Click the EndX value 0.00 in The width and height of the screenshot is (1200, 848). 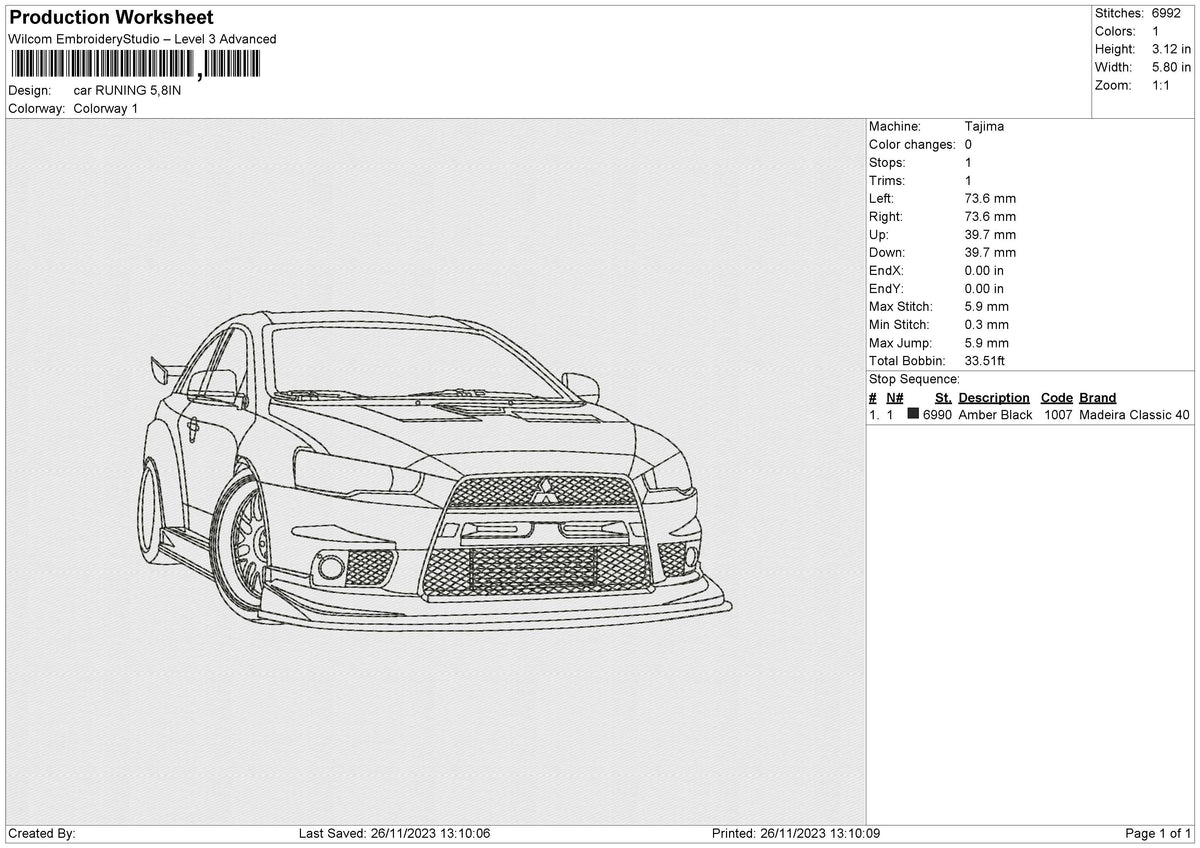coord(984,270)
